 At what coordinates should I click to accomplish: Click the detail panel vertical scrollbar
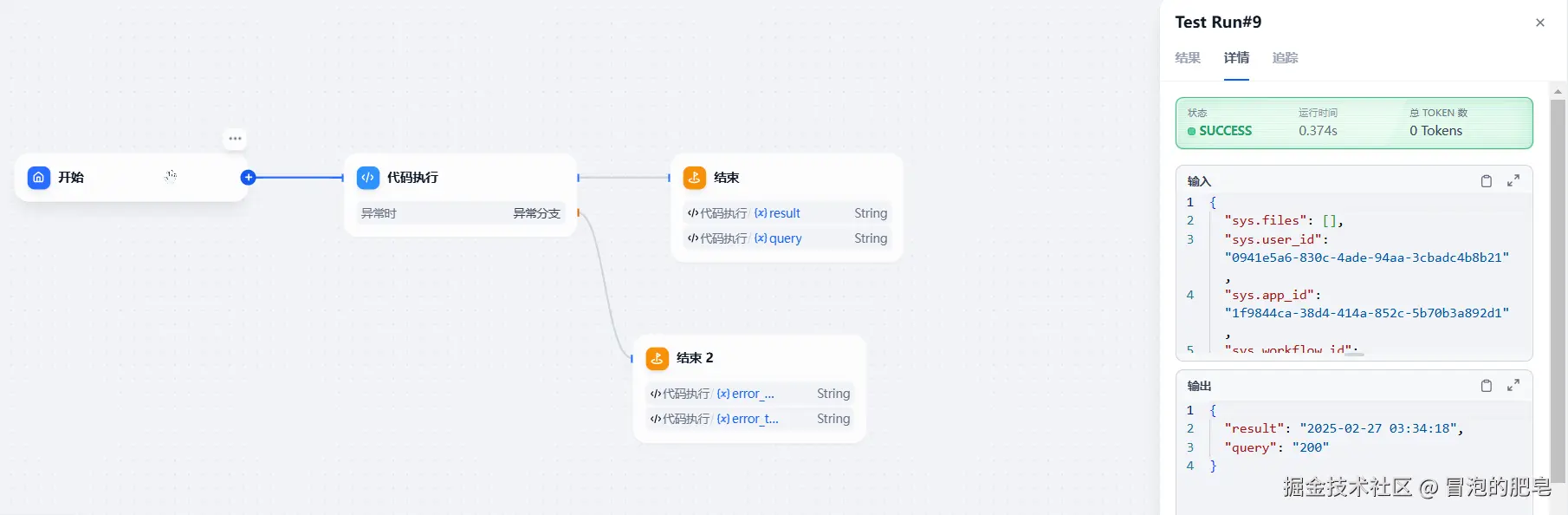coord(1558,290)
